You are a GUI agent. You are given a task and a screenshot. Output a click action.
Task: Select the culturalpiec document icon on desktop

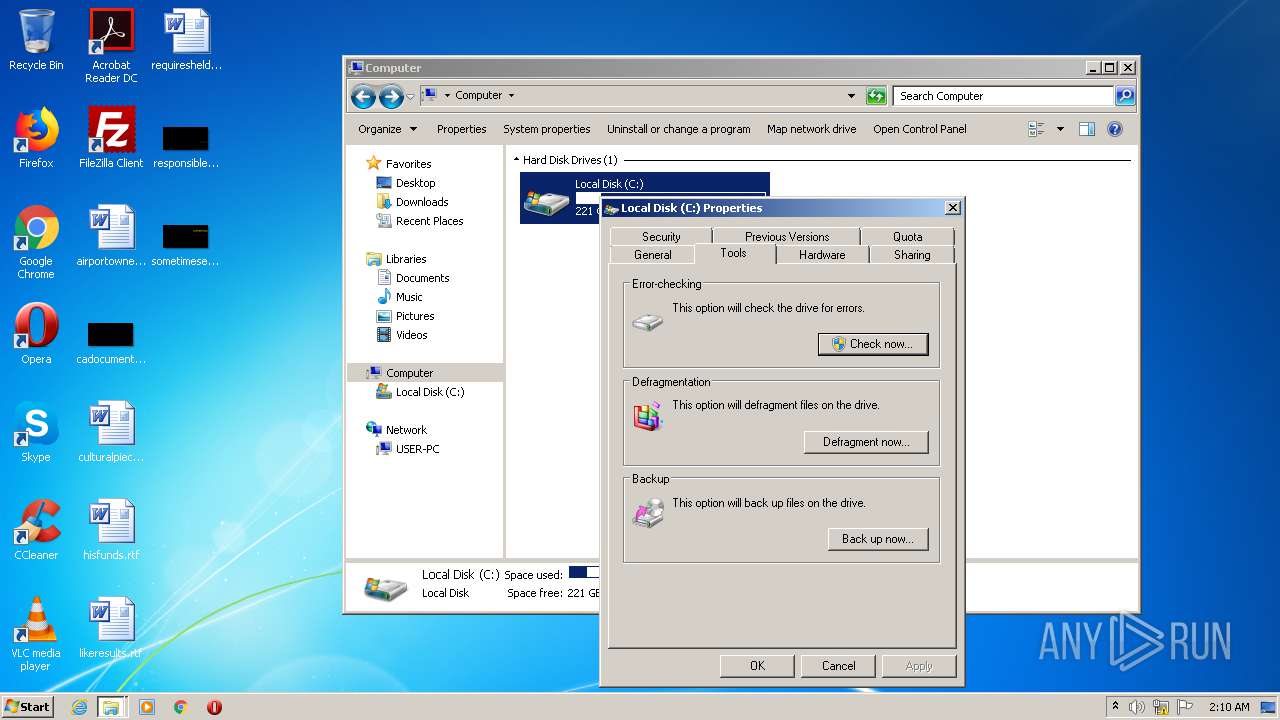(111, 432)
